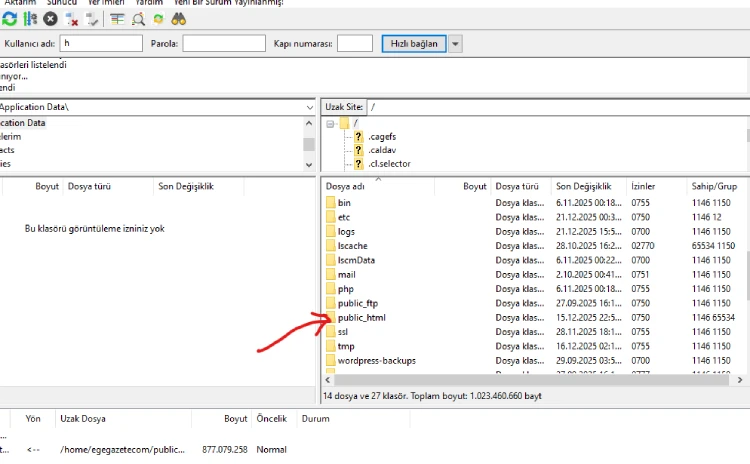Image resolution: width=750 pixels, height=464 pixels.
Task: Click remote list horizontal scrollbar right arrow
Action: [739, 380]
